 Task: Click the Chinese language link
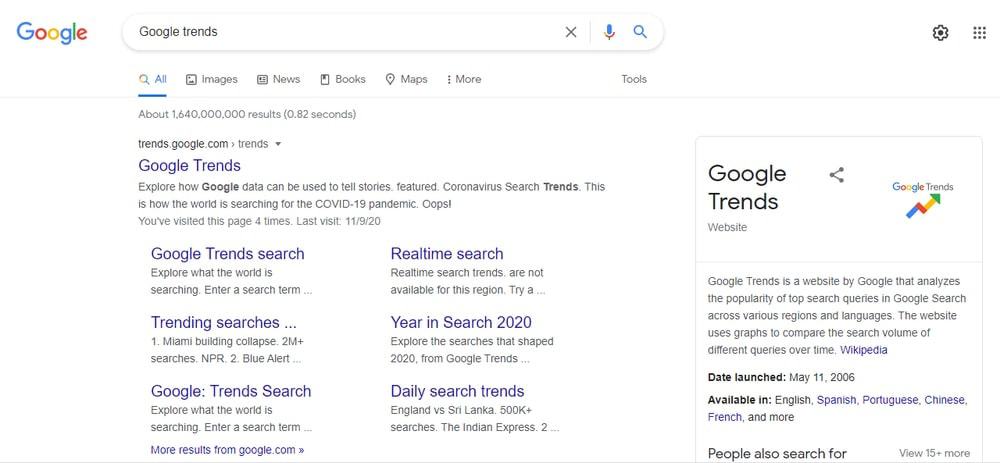click(945, 400)
